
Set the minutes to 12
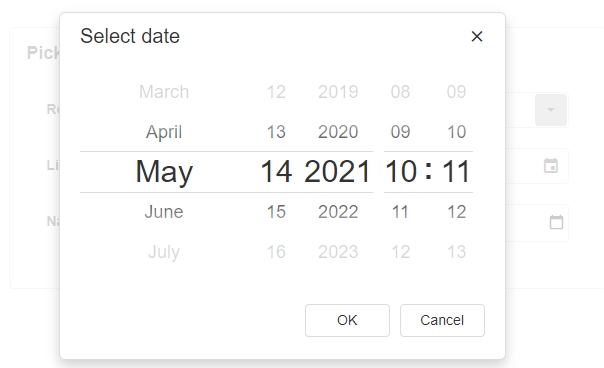456,212
